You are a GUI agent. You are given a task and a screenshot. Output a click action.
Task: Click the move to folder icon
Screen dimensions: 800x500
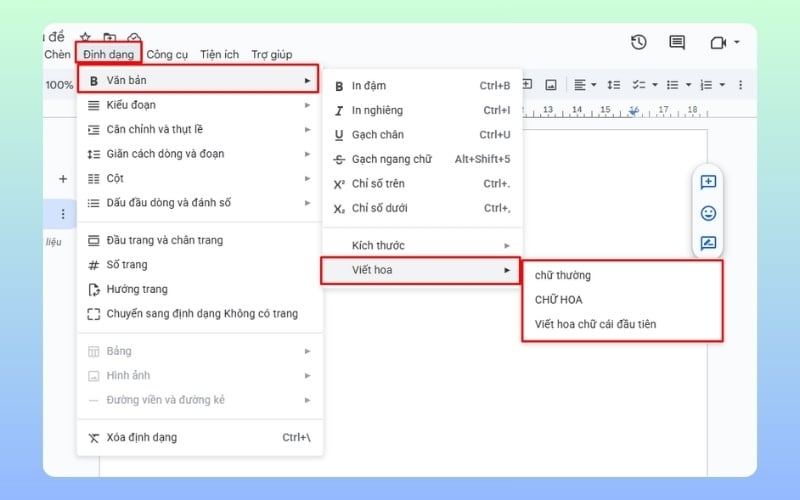109,37
